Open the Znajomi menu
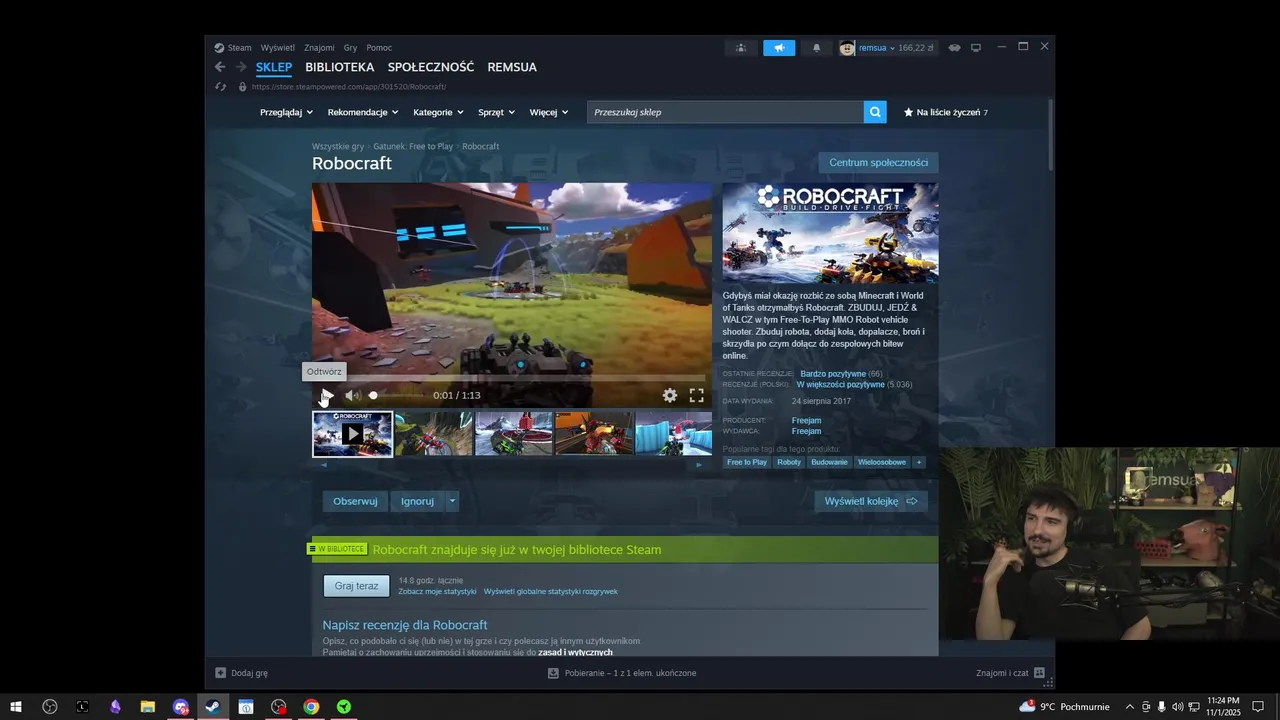 (319, 48)
